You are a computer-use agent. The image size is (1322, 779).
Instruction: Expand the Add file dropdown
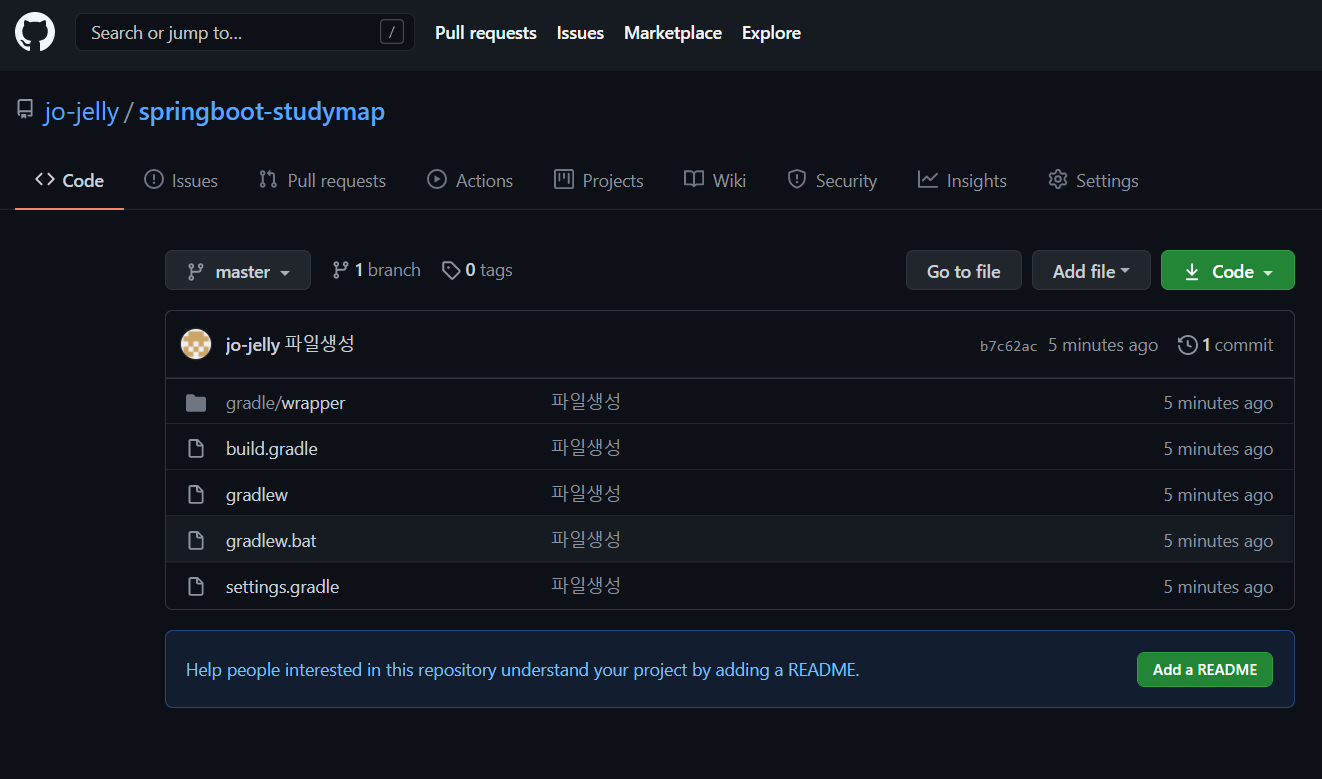pyautogui.click(x=1091, y=270)
